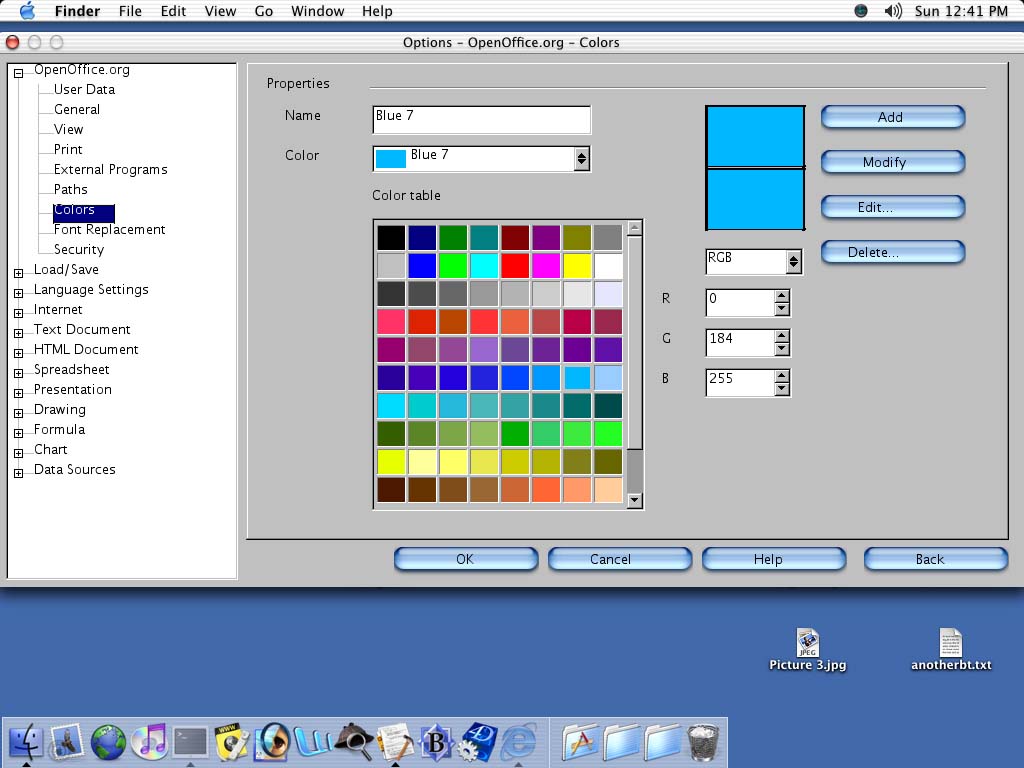Pick the black swatch in color table
Screen dimensions: 1024x768
click(391, 238)
